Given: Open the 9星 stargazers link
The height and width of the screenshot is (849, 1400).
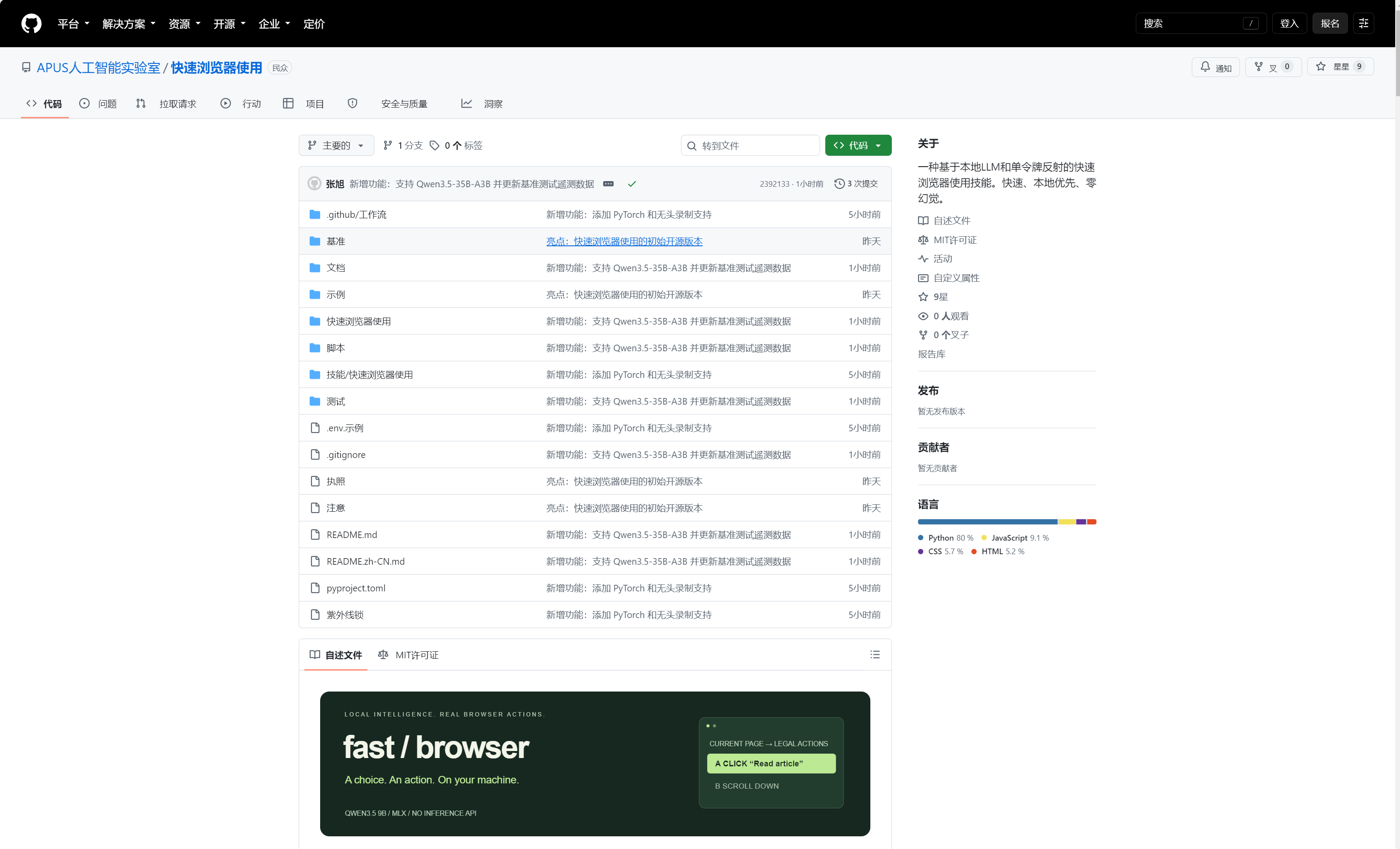Looking at the screenshot, I should pyautogui.click(x=933, y=297).
